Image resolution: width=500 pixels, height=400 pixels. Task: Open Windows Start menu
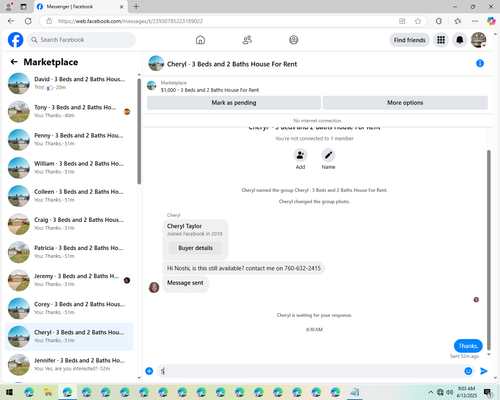point(9,392)
